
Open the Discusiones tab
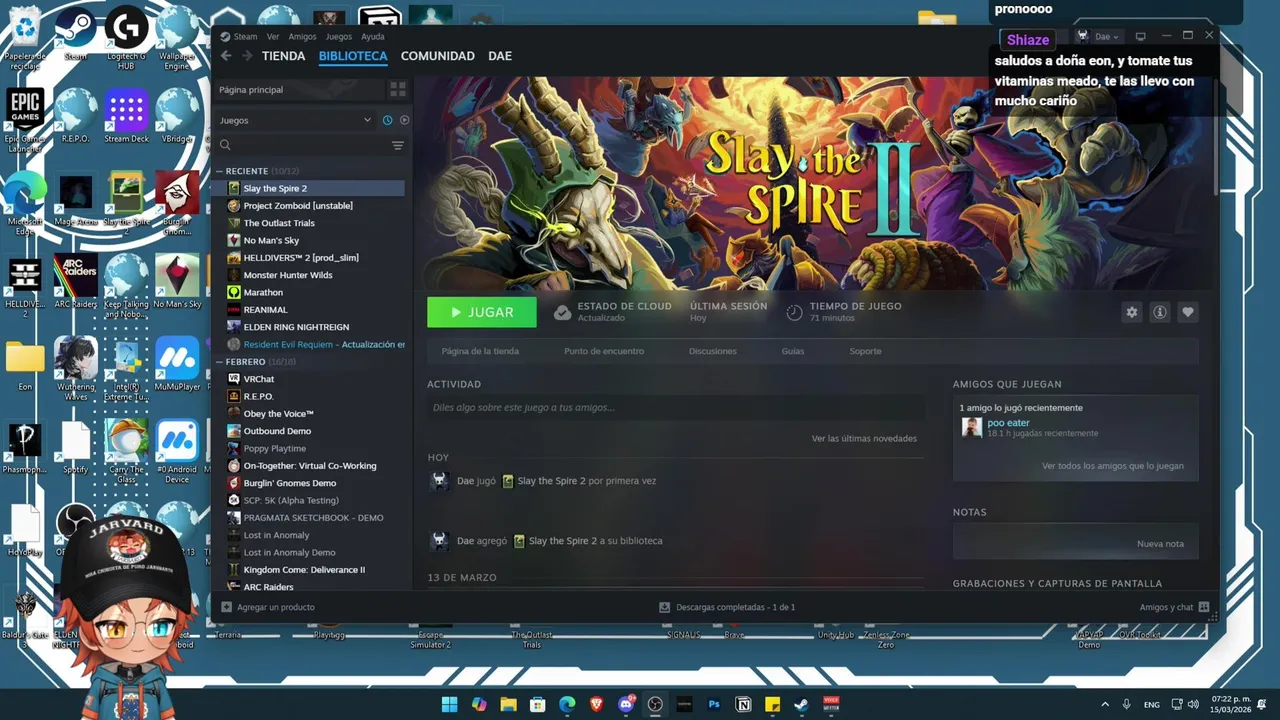tap(713, 351)
